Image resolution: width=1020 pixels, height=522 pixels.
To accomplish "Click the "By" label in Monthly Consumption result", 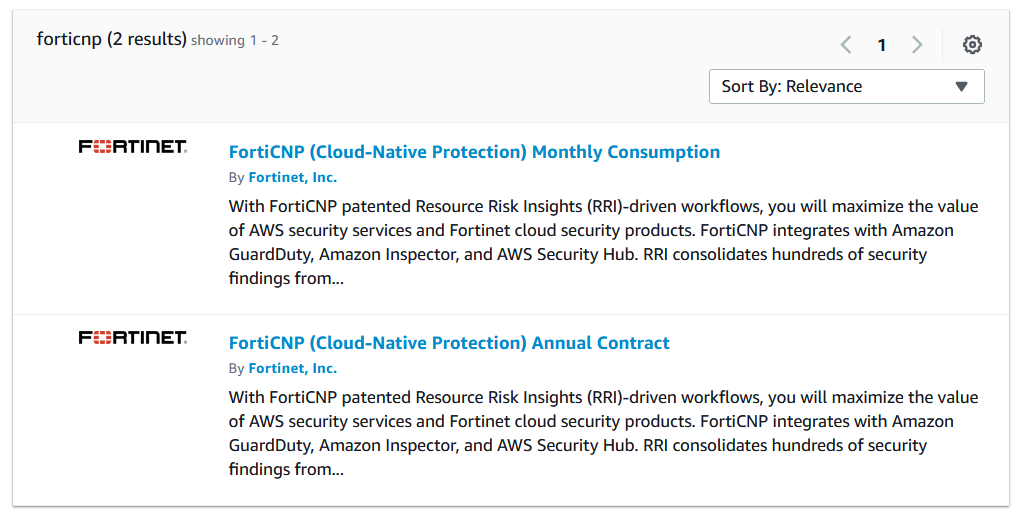I will pos(236,177).
